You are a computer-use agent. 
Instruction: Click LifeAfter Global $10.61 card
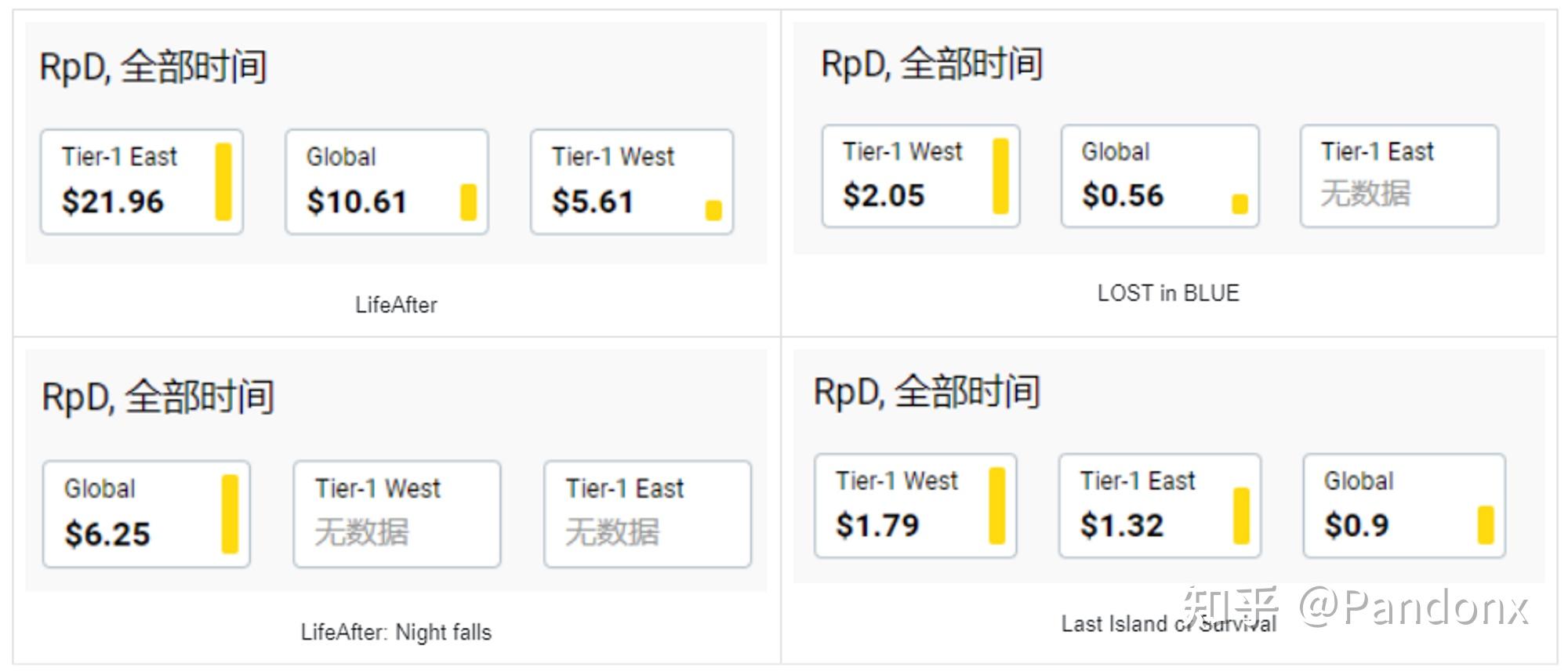click(x=386, y=182)
